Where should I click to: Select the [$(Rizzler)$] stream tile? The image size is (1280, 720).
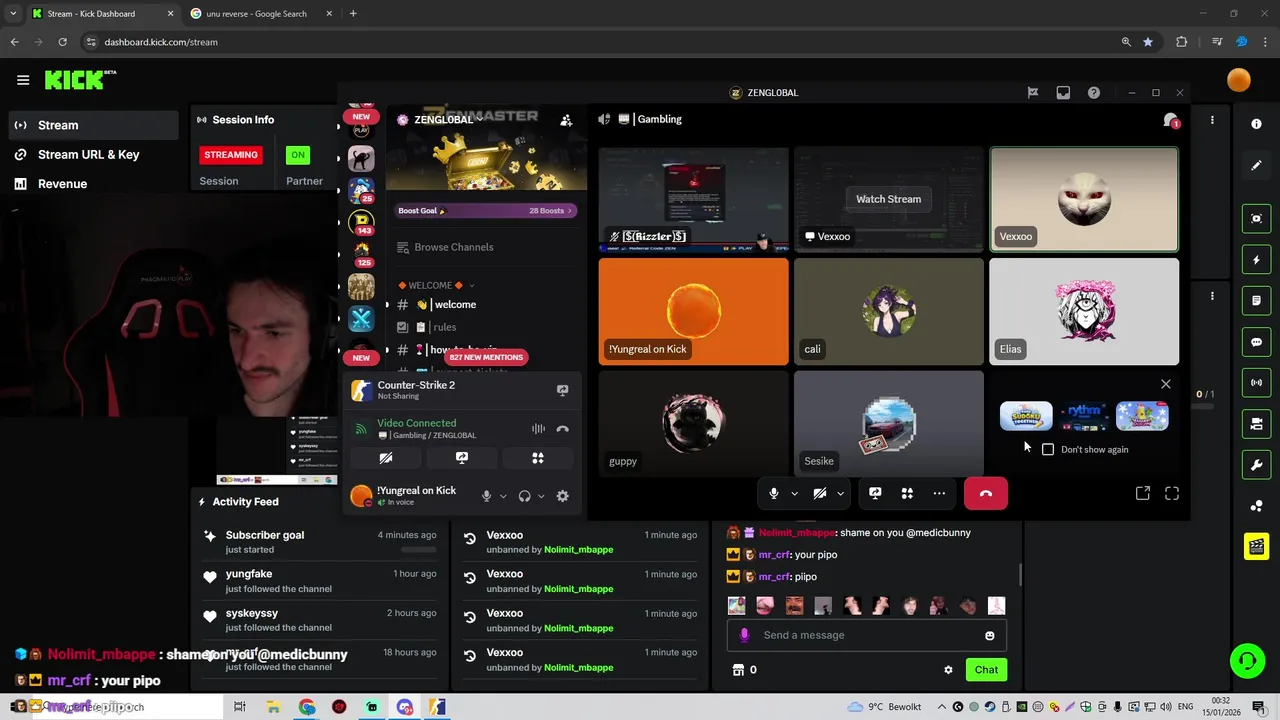[x=693, y=199]
